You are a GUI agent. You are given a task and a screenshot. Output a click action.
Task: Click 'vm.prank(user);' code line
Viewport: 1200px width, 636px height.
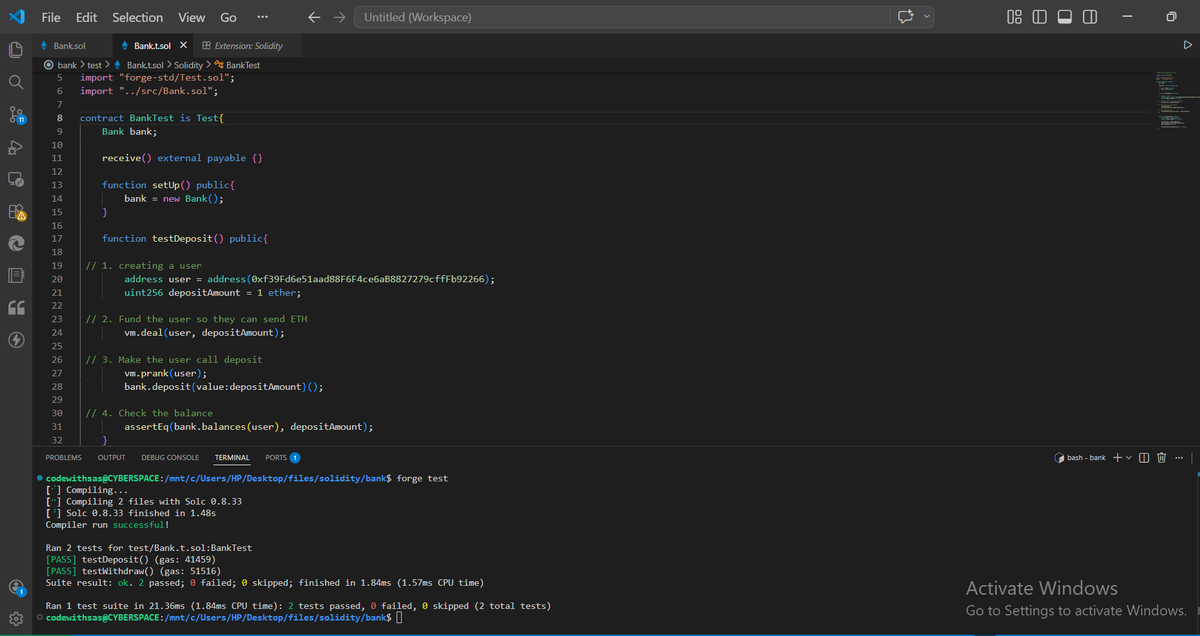(x=165, y=373)
